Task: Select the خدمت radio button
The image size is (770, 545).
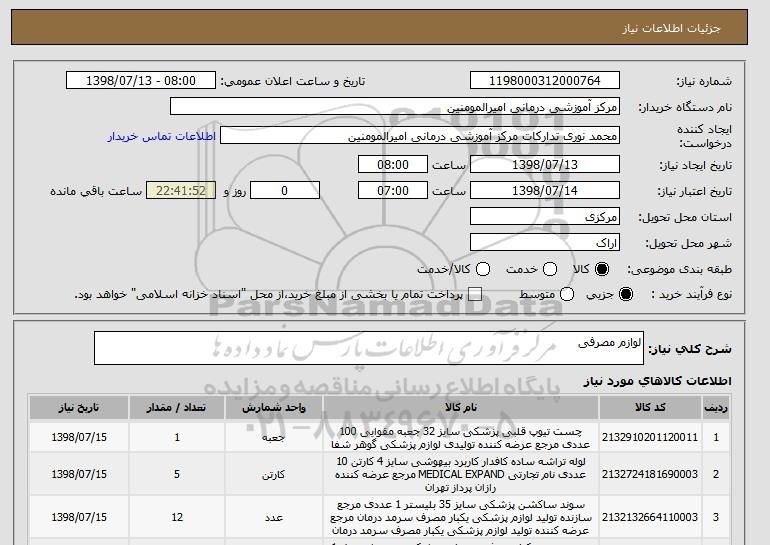Action: [x=550, y=269]
